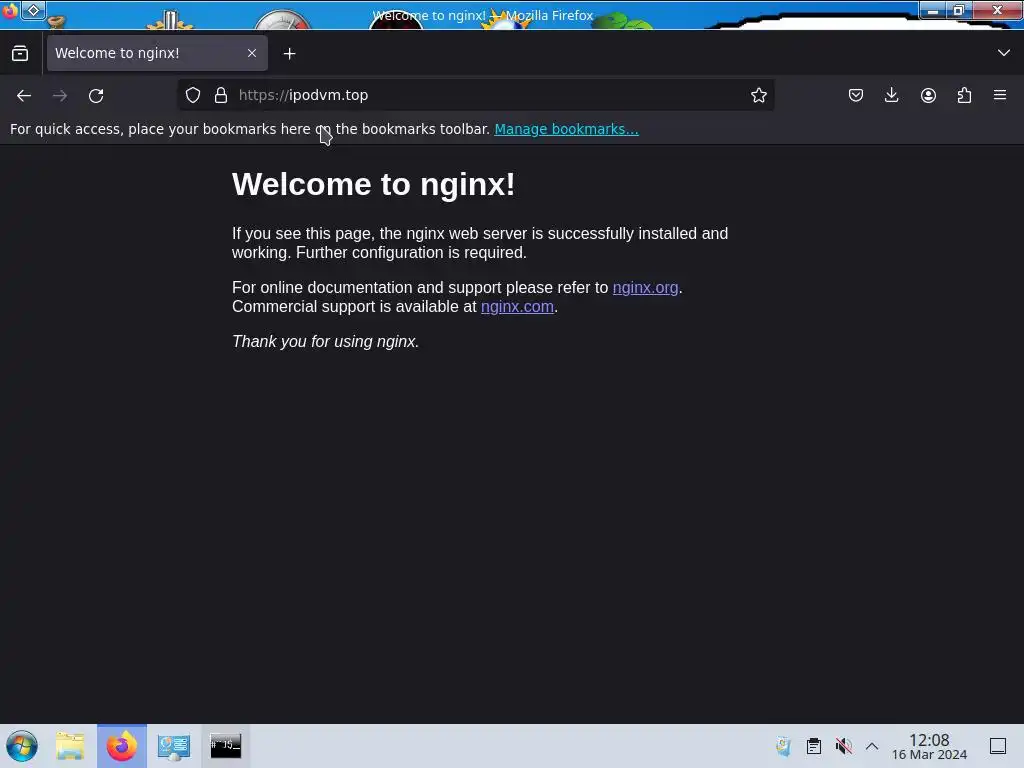
Task: Open the Firefox application hamburger menu
Action: [x=1000, y=95]
